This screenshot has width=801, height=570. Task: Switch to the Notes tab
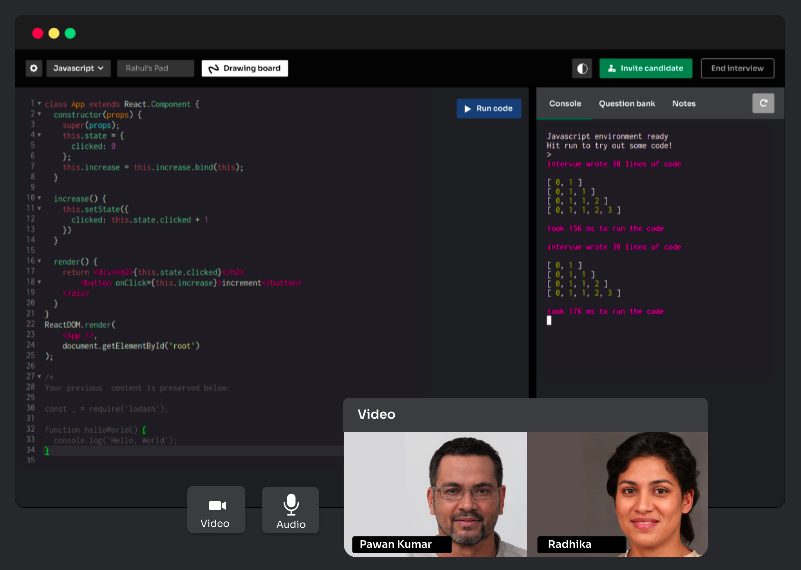coord(684,104)
